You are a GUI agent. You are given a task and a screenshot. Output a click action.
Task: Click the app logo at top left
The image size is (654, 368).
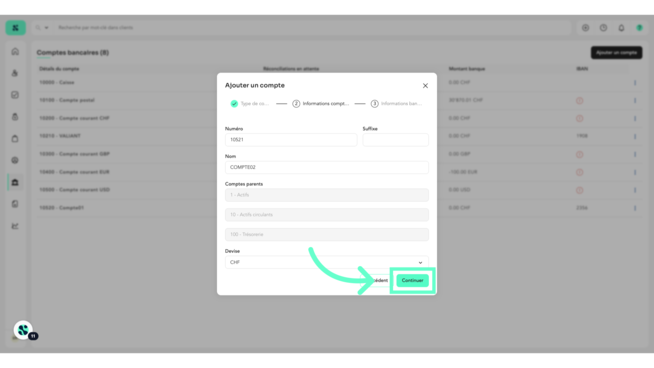pyautogui.click(x=15, y=28)
